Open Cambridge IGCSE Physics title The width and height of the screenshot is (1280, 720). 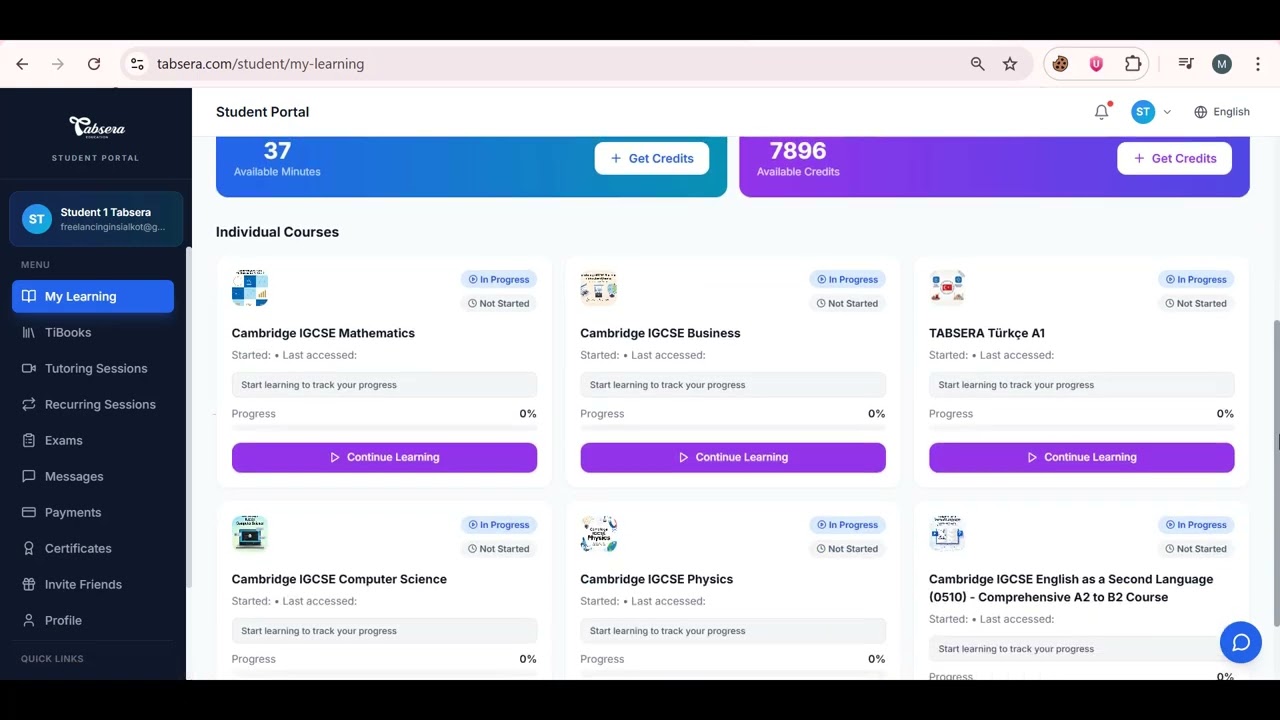click(656, 579)
